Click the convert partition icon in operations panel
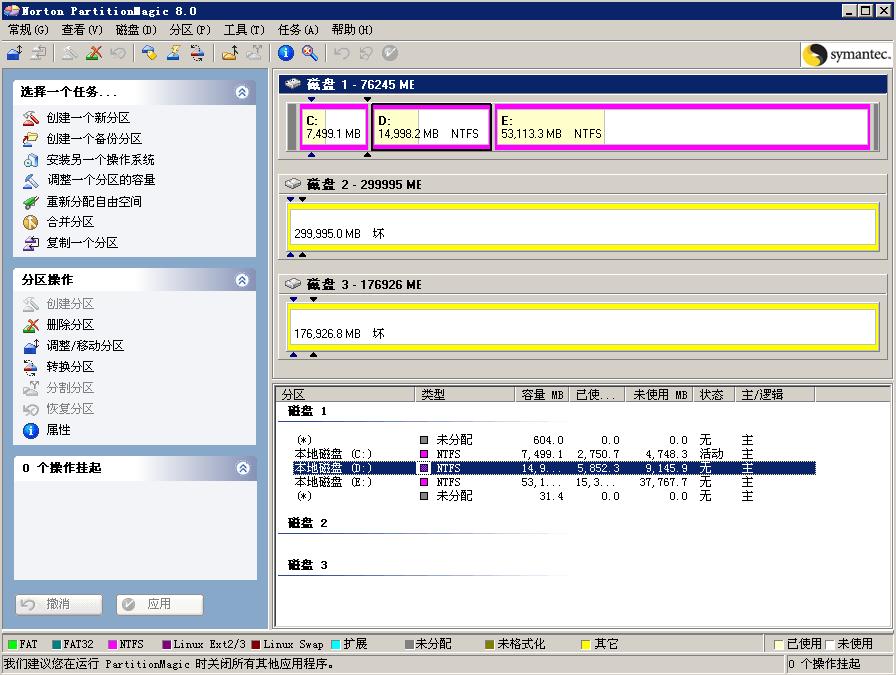Screen dimensions: 896x675 coord(30,367)
